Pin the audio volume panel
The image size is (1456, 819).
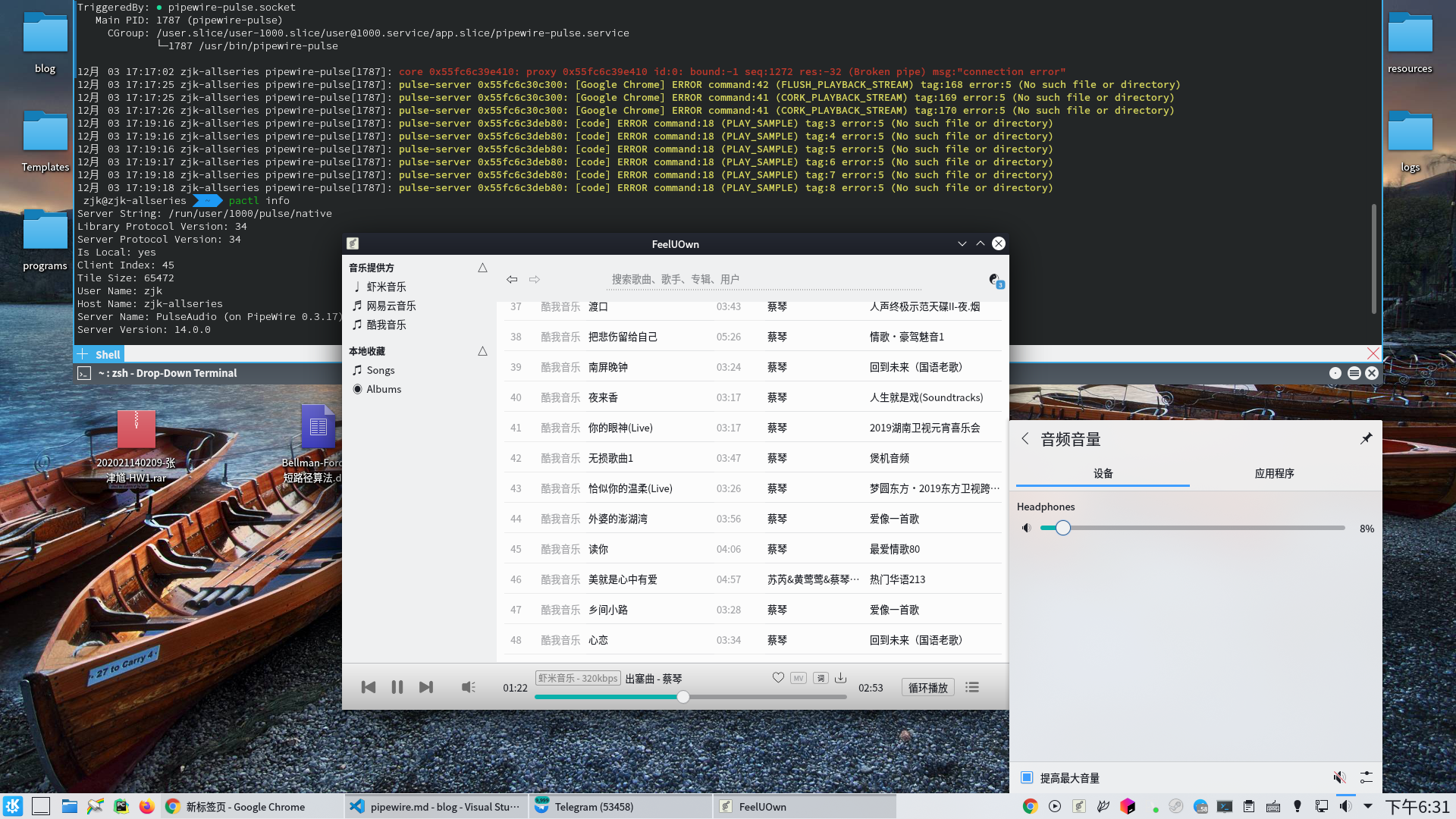1366,438
